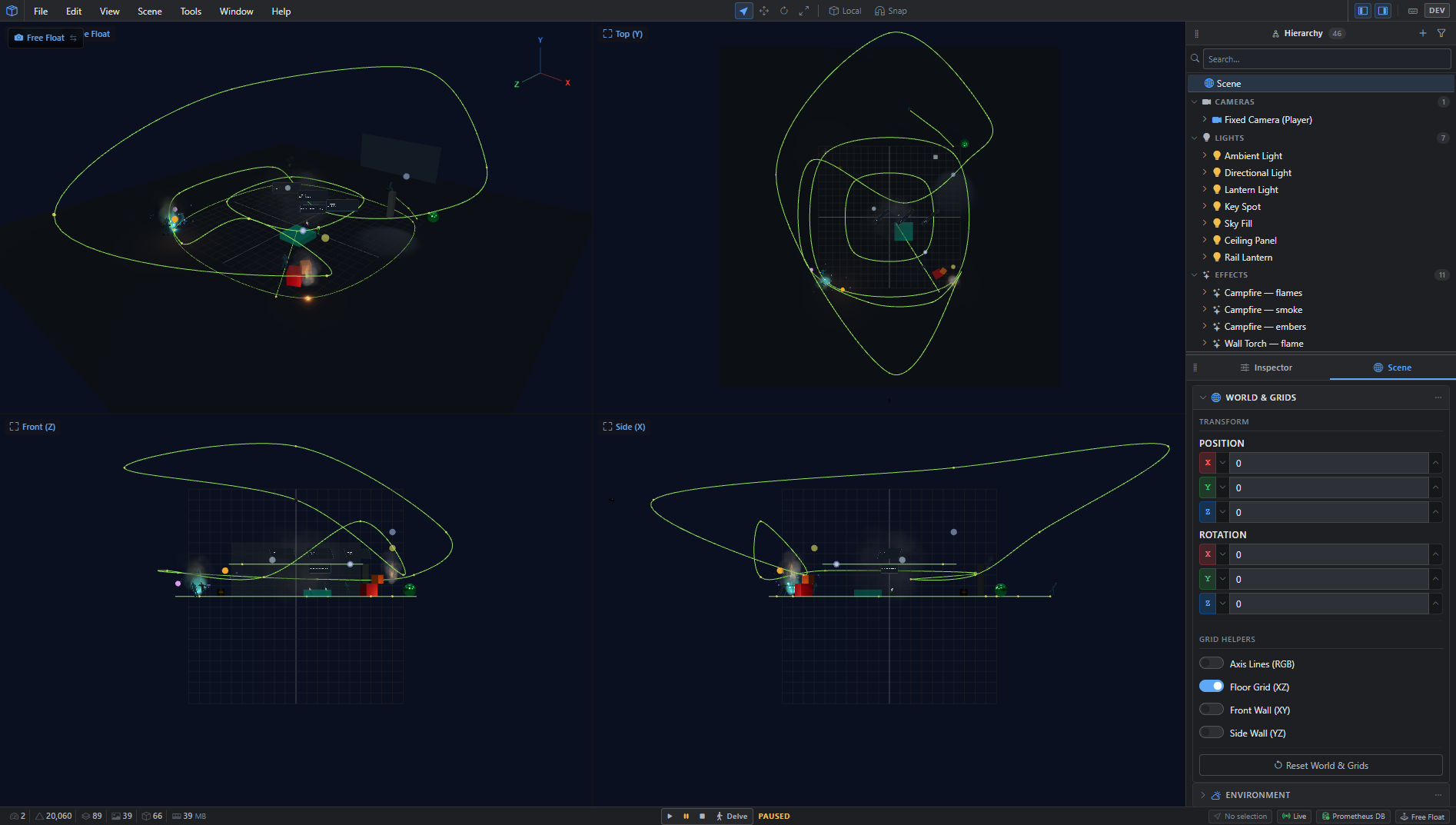Open Rotation X axis dropdown arrow
The height and width of the screenshot is (825, 1456).
[x=1222, y=554]
